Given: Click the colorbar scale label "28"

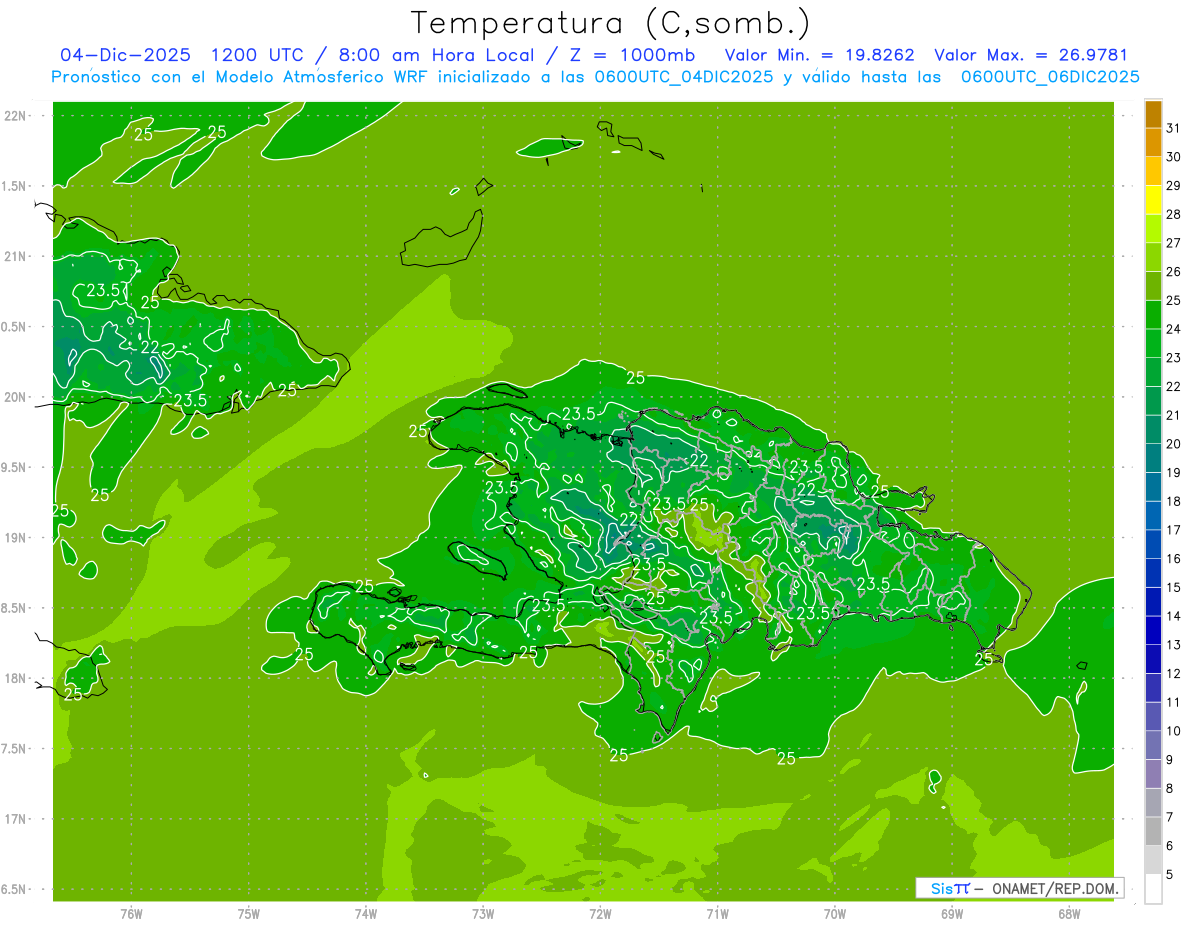Looking at the screenshot, I should 1173,214.
